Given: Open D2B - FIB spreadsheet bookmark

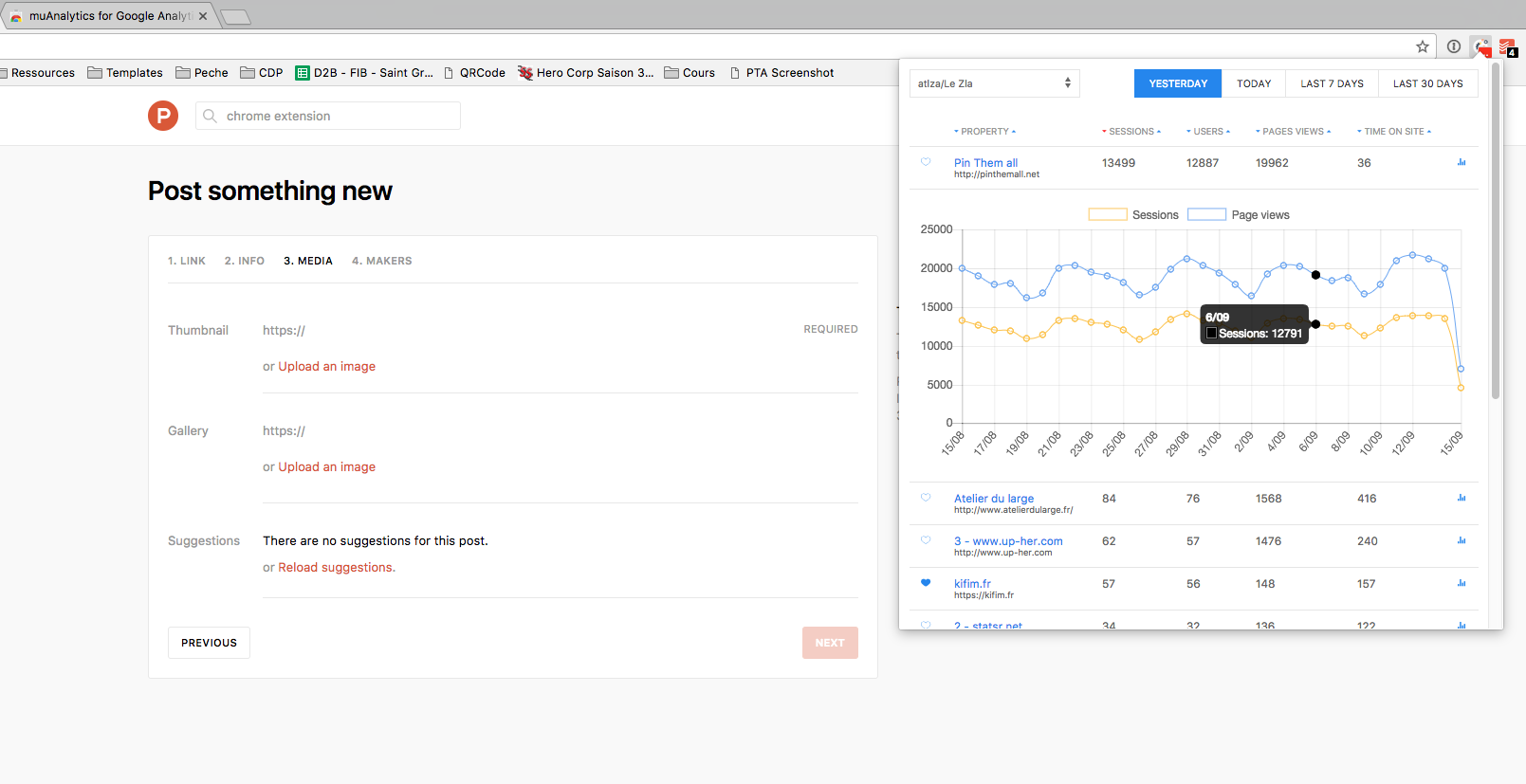Looking at the screenshot, I should (x=364, y=73).
